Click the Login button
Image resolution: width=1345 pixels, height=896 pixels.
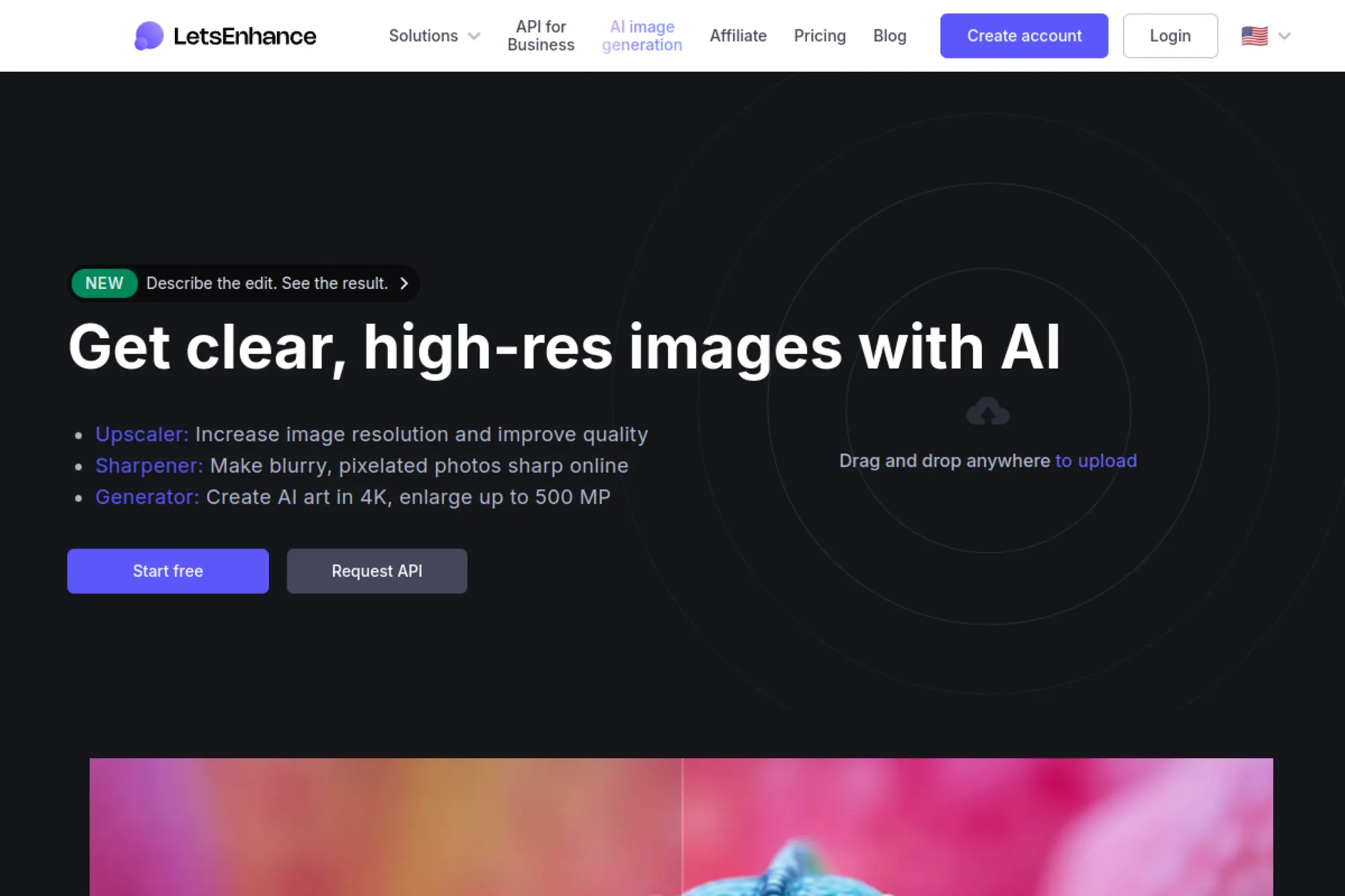[x=1170, y=36]
